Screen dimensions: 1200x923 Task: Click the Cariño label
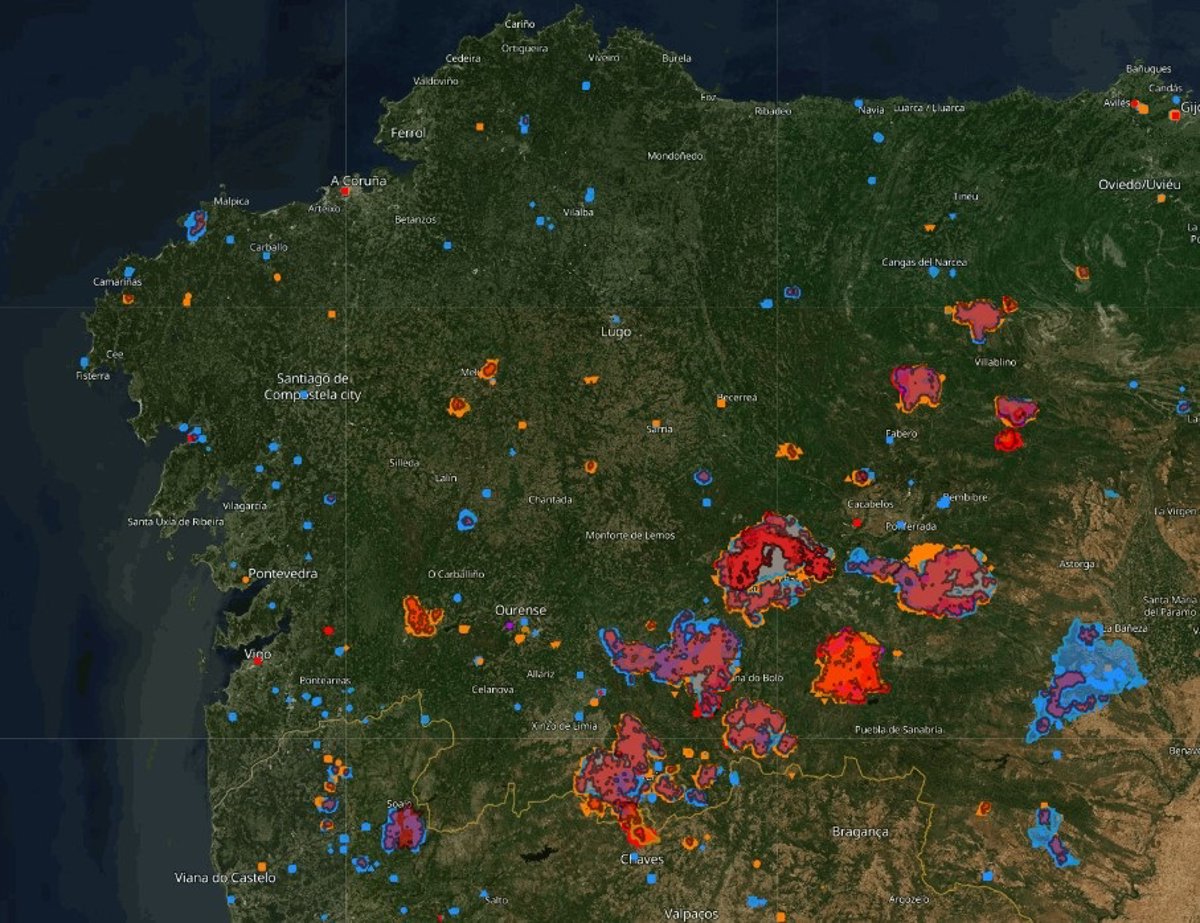[520, 24]
